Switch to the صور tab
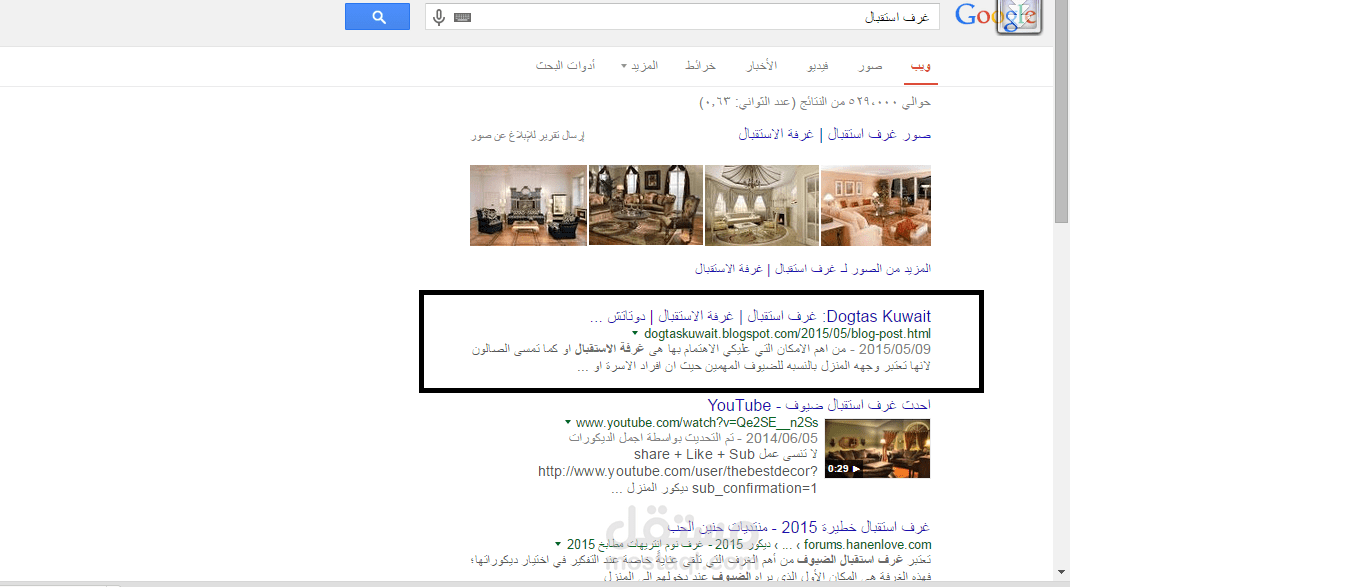This screenshot has width=1366, height=587. (870, 66)
